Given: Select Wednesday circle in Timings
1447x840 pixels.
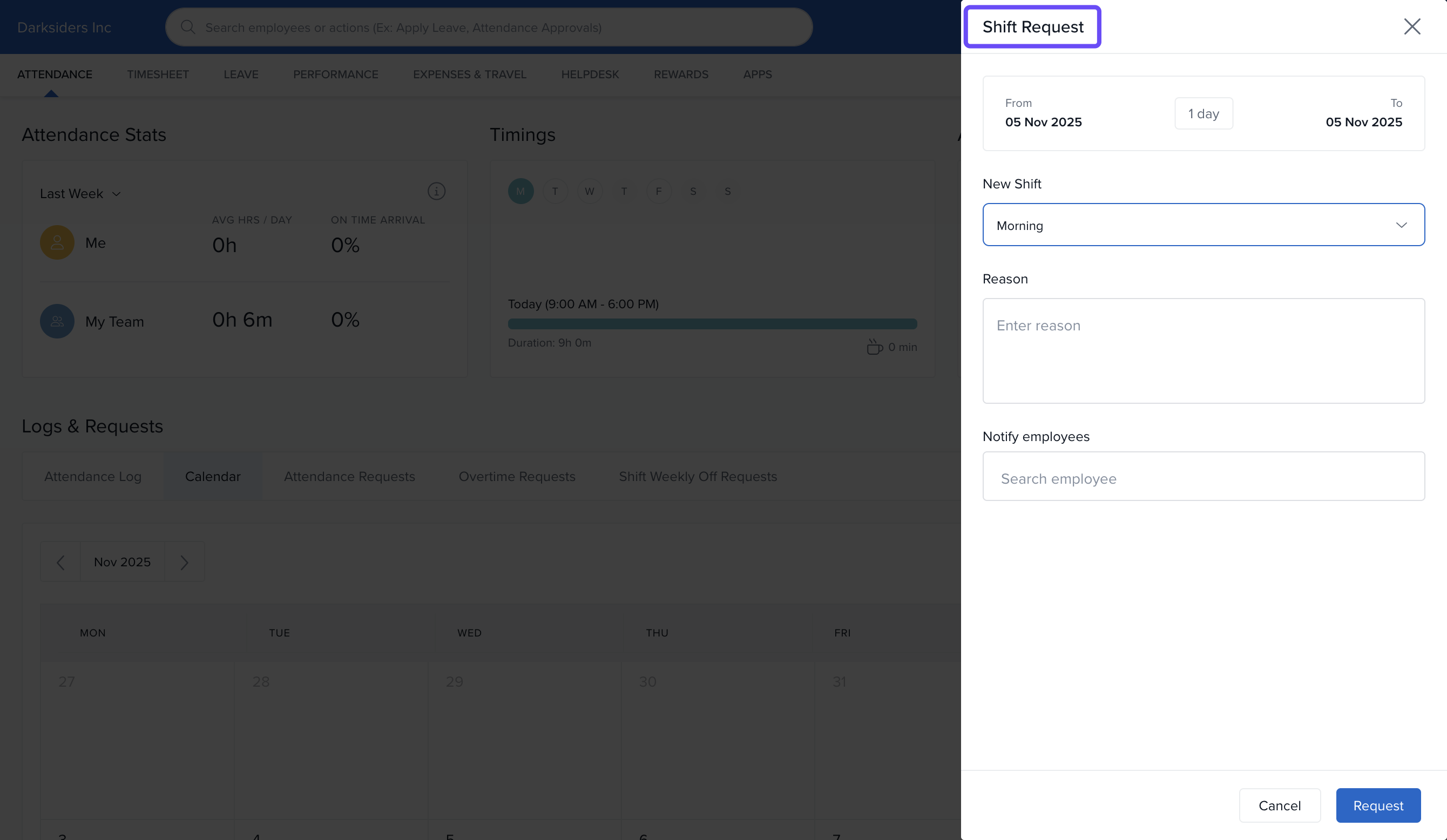Looking at the screenshot, I should 589,191.
